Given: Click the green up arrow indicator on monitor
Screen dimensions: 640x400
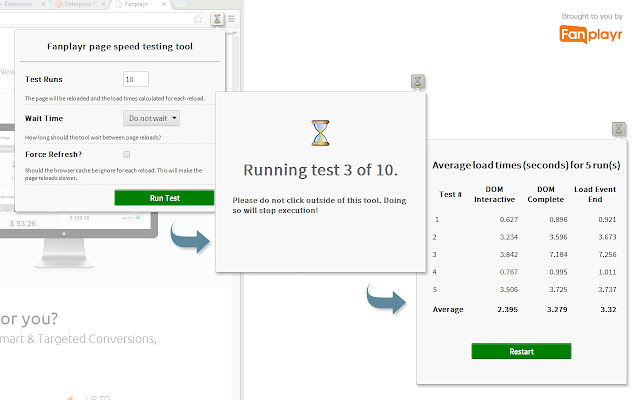Looking at the screenshot, I should point(138,218).
